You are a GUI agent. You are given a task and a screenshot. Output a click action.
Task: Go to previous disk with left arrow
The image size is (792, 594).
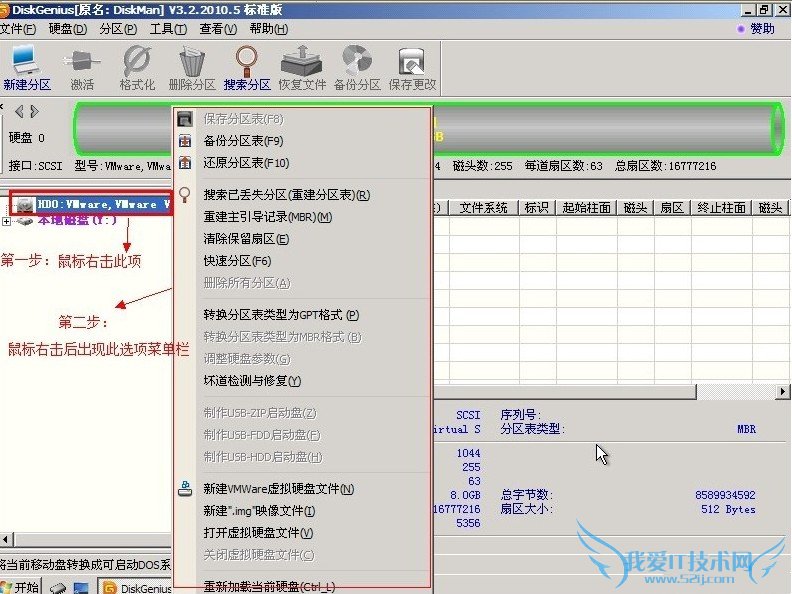[x=19, y=111]
